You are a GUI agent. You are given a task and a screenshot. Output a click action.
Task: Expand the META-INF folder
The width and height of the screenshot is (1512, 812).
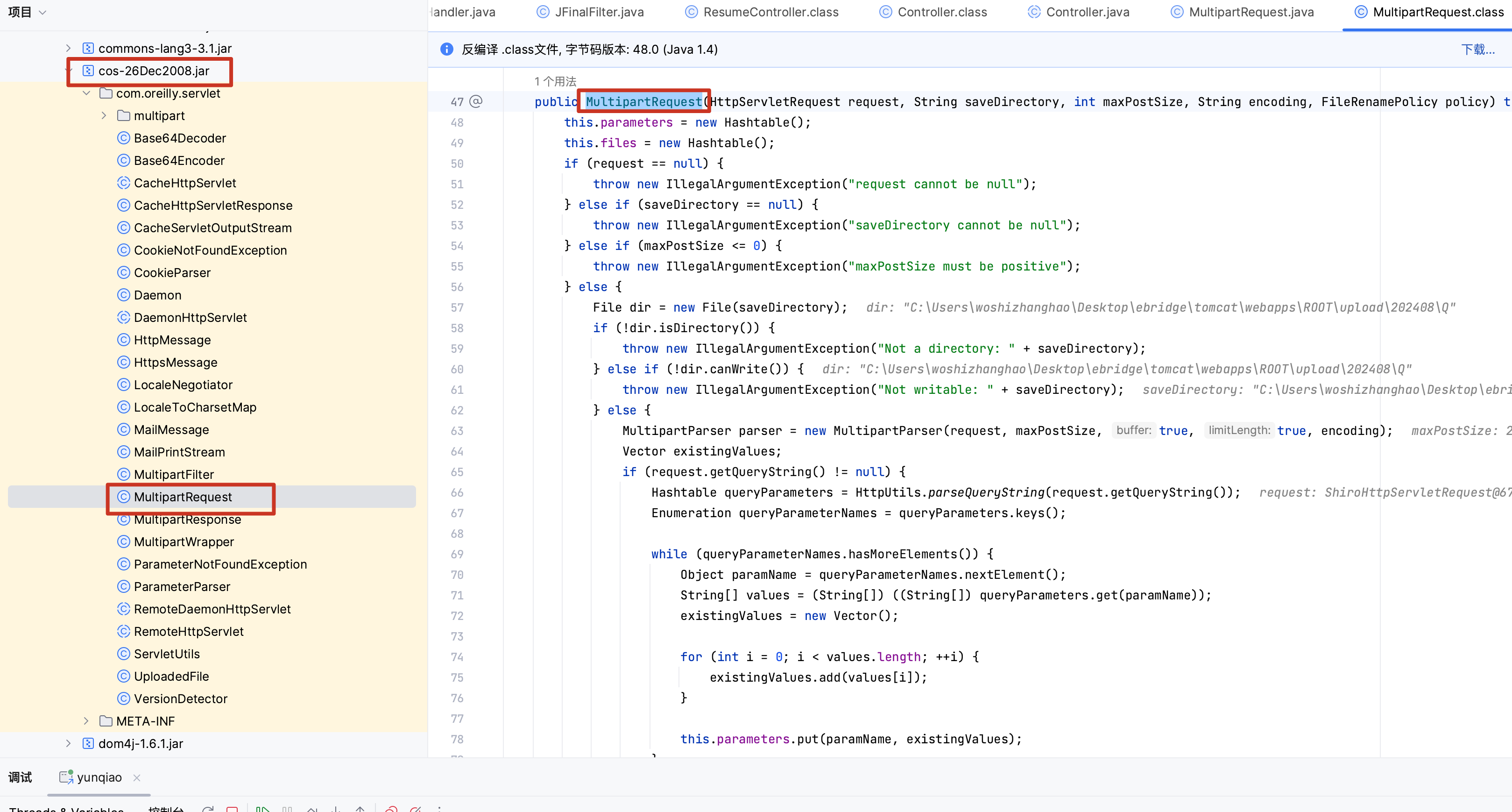[x=86, y=721]
